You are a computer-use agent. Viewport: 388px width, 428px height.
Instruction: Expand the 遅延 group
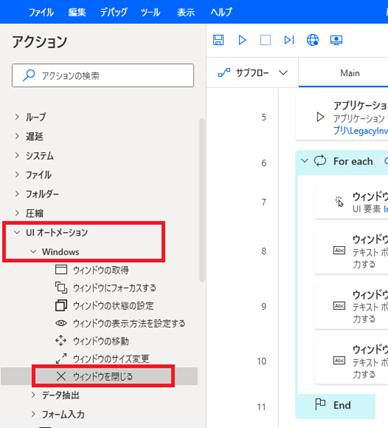click(x=17, y=136)
